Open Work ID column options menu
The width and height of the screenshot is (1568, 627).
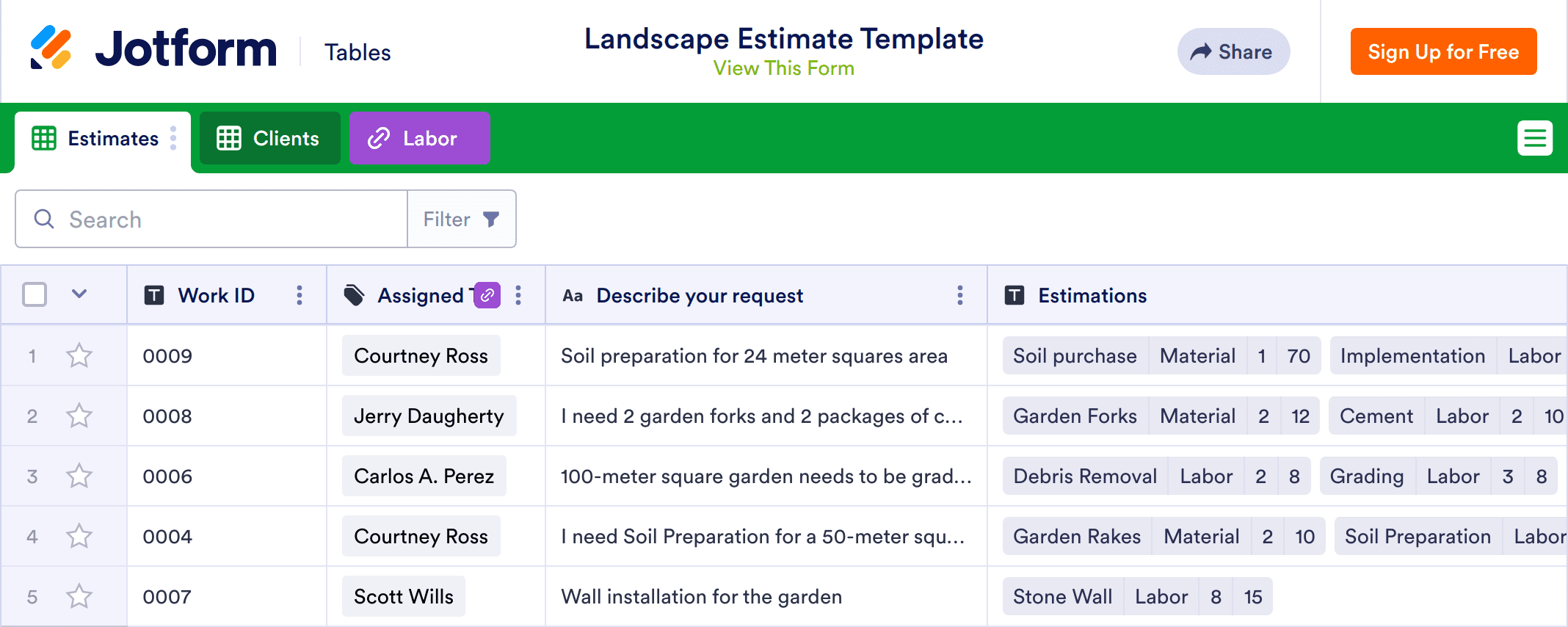[x=299, y=295]
